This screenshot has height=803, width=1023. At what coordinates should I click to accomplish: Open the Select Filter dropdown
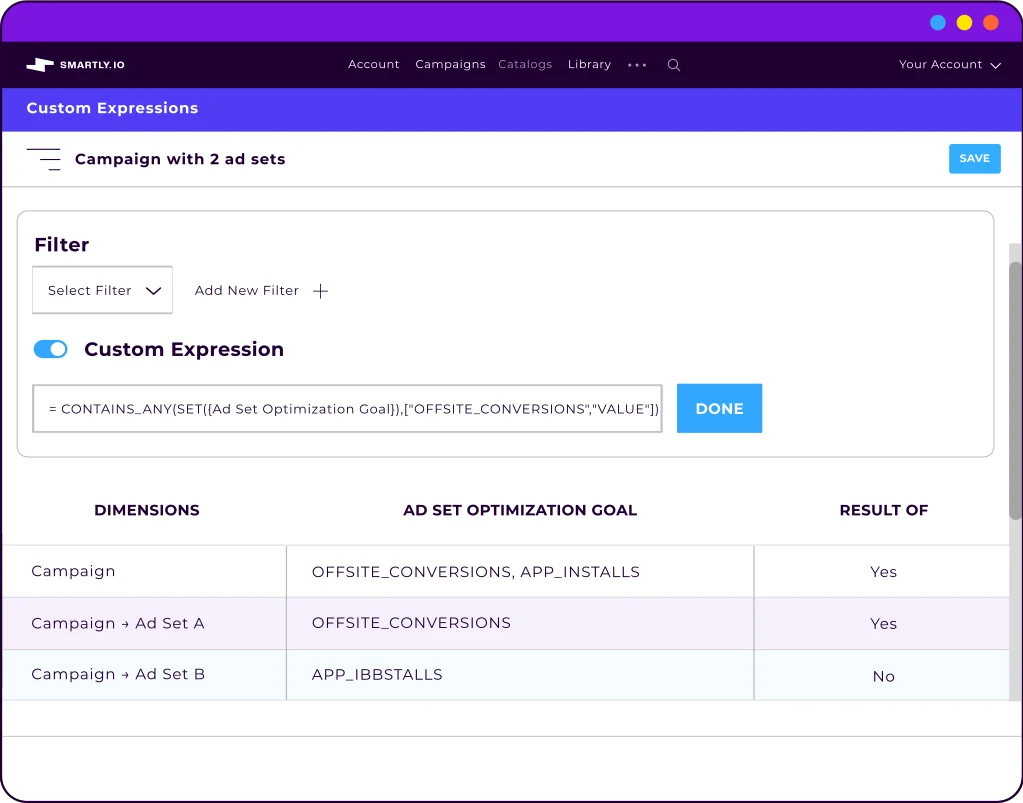click(x=102, y=290)
